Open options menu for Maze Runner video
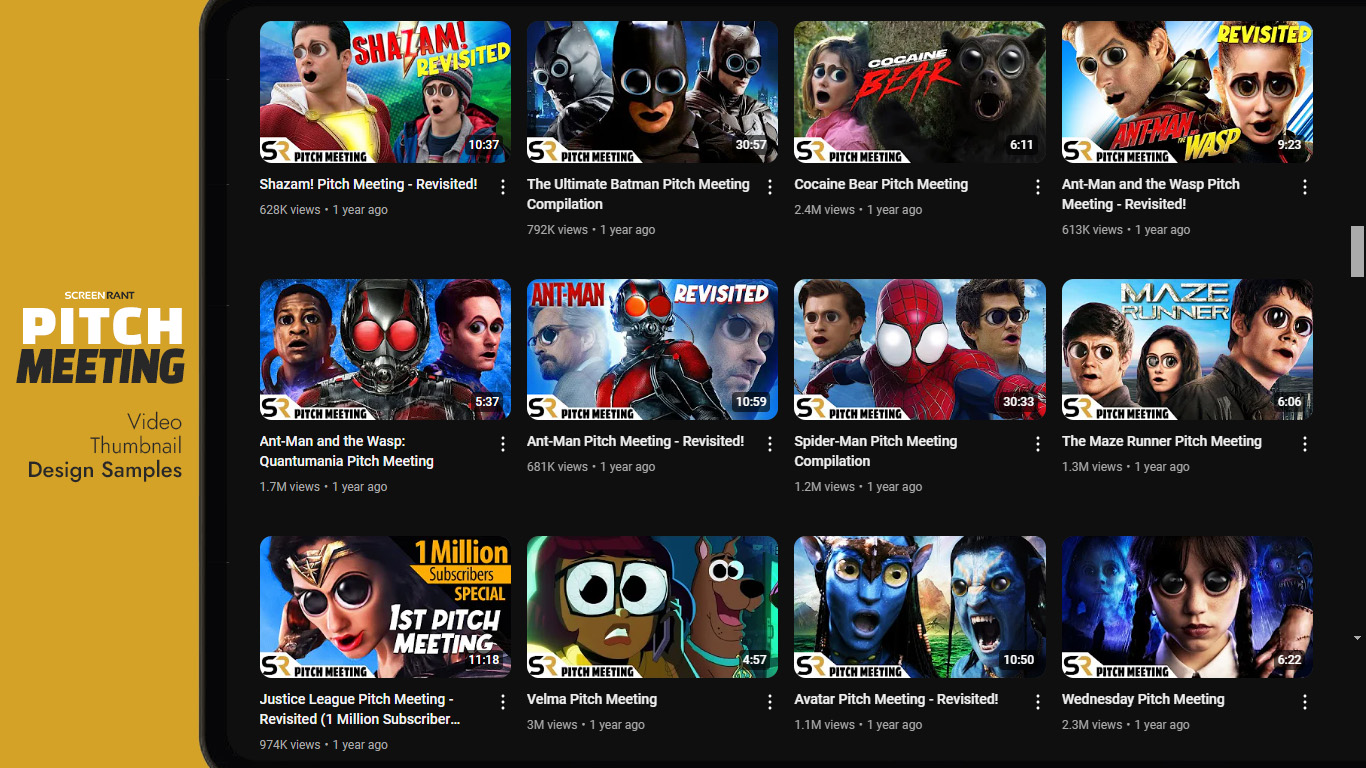This screenshot has width=1366, height=768. point(1305,444)
